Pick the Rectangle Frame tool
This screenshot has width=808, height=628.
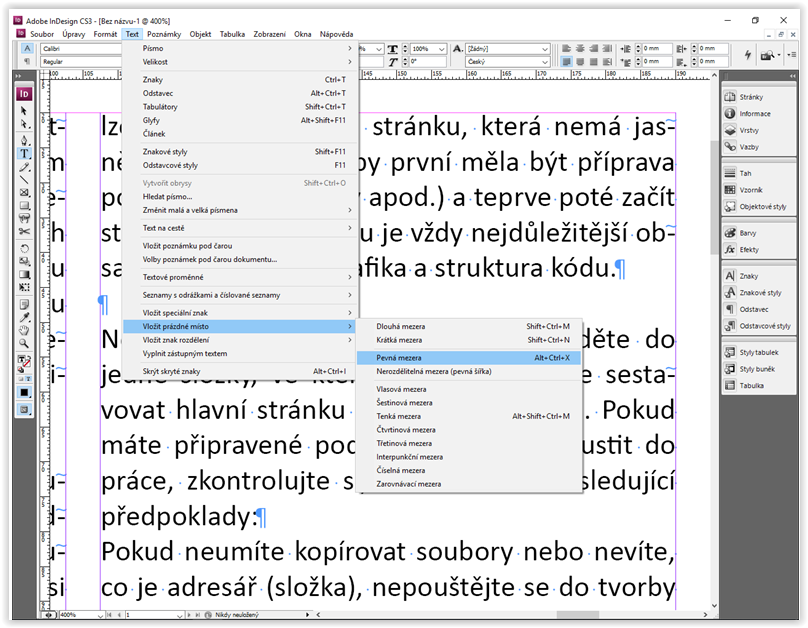coord(24,193)
